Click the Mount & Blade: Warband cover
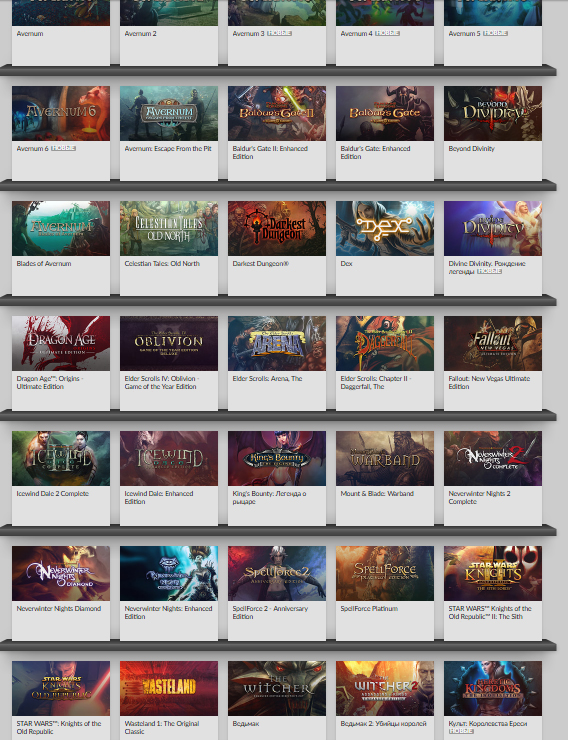Screen dimensions: 568x740 (384, 458)
